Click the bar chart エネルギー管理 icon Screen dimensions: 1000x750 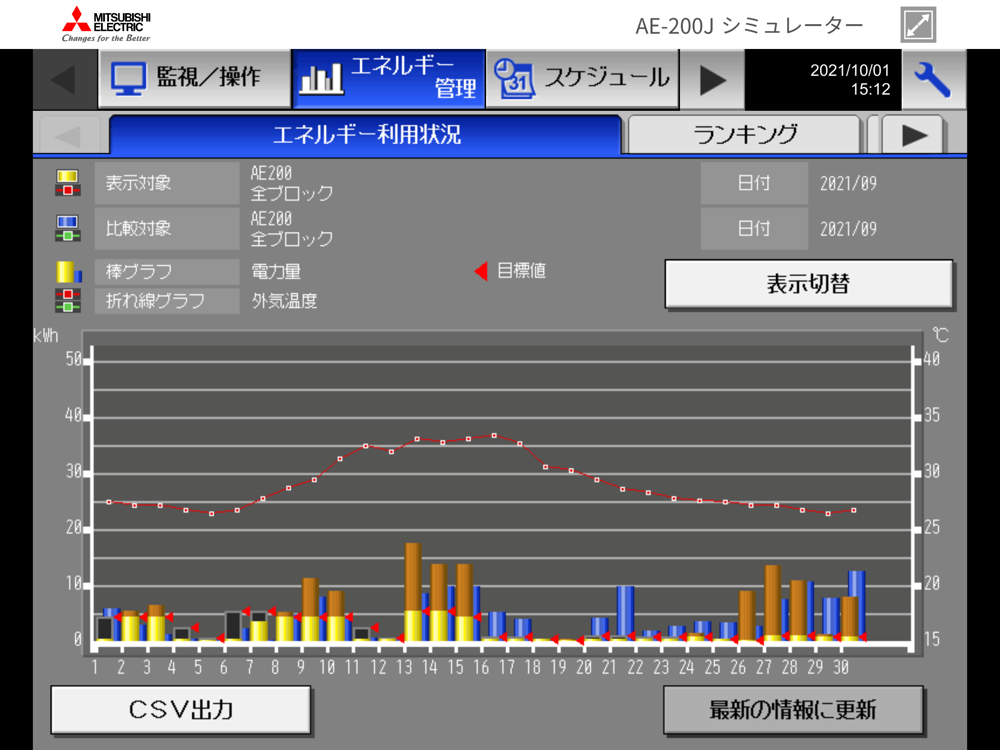[x=321, y=78]
